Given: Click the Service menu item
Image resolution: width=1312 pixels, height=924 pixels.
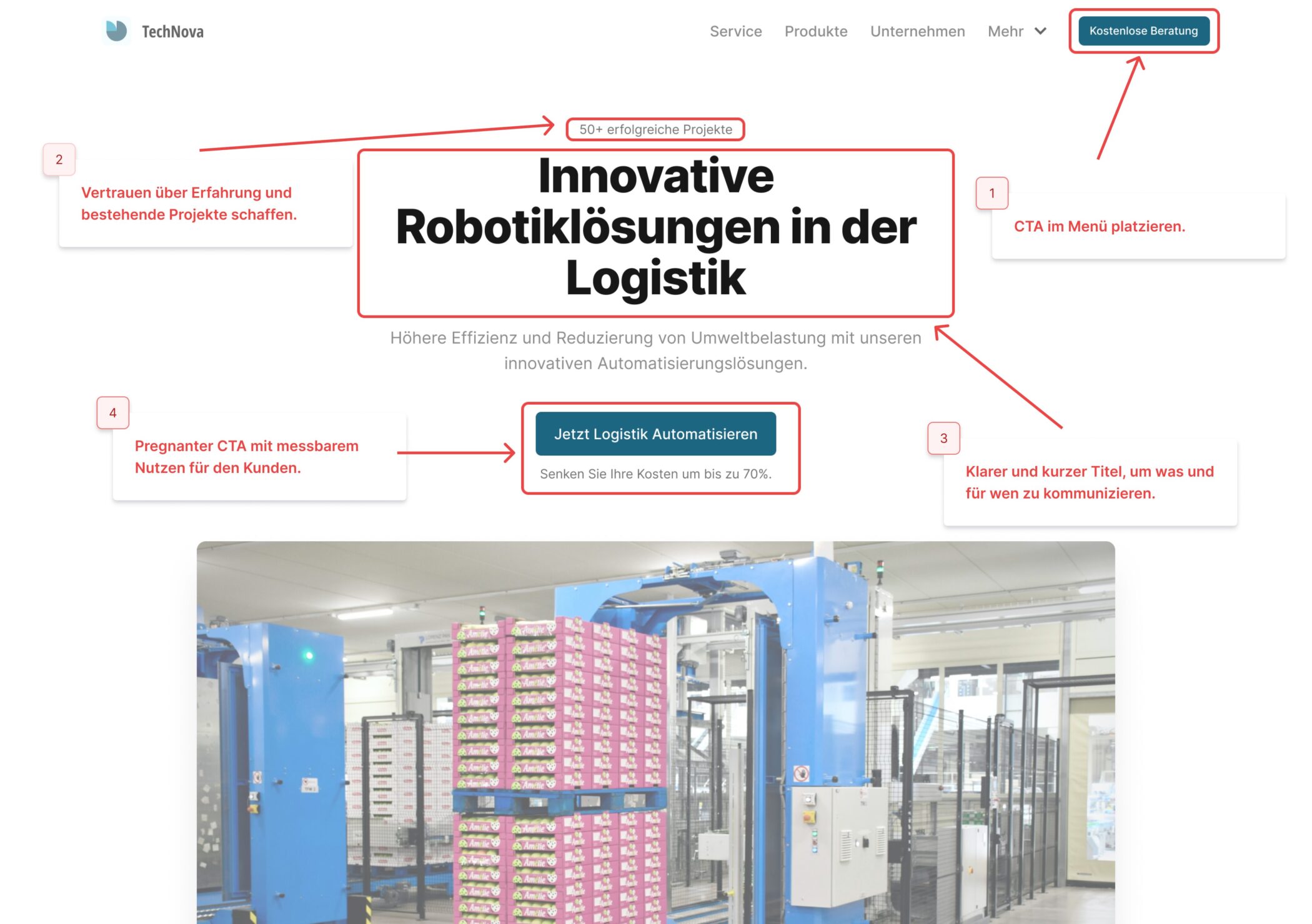Looking at the screenshot, I should (x=734, y=30).
